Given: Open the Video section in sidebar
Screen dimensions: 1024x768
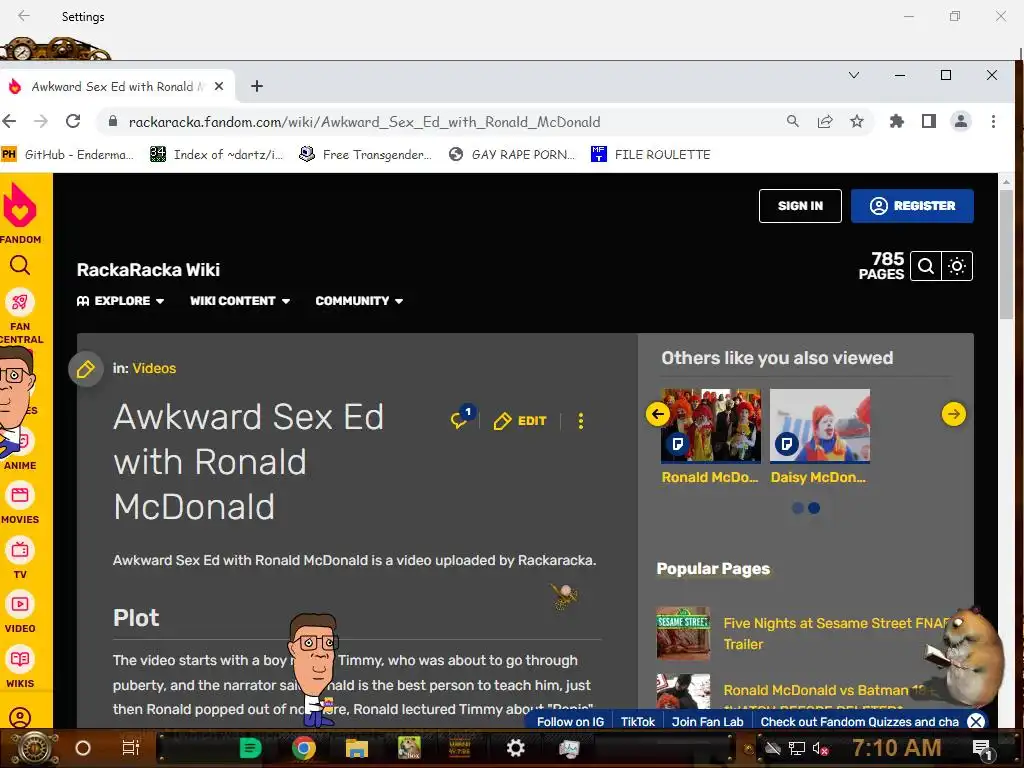Looking at the screenshot, I should [x=20, y=613].
